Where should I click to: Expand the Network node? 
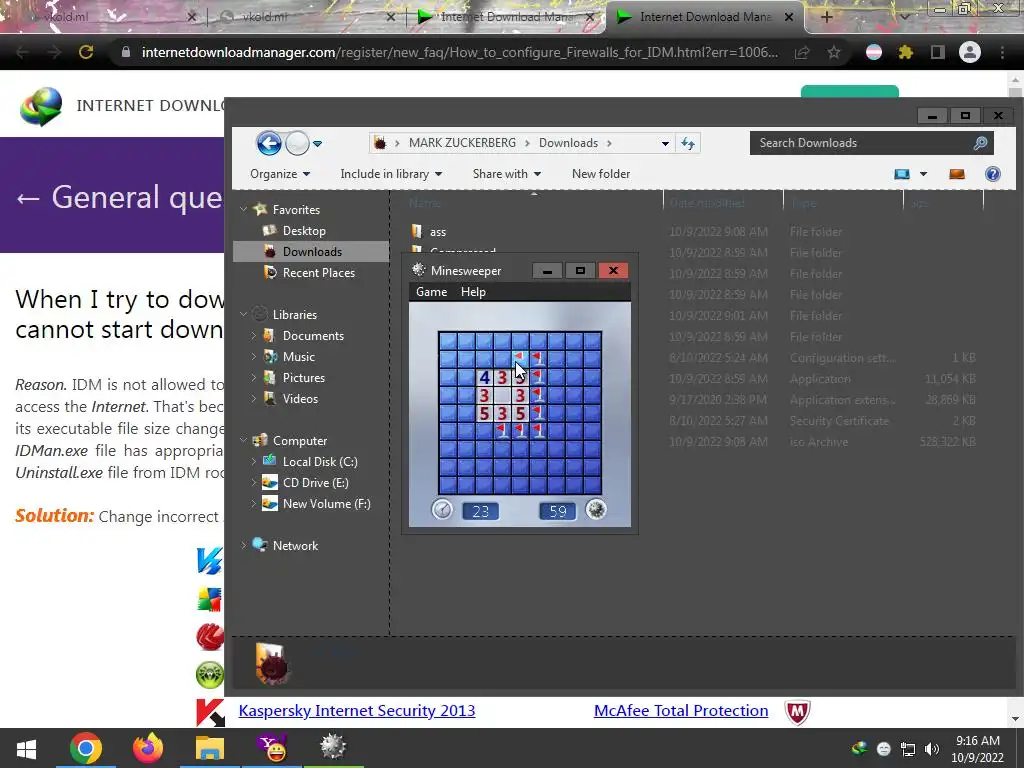[244, 545]
